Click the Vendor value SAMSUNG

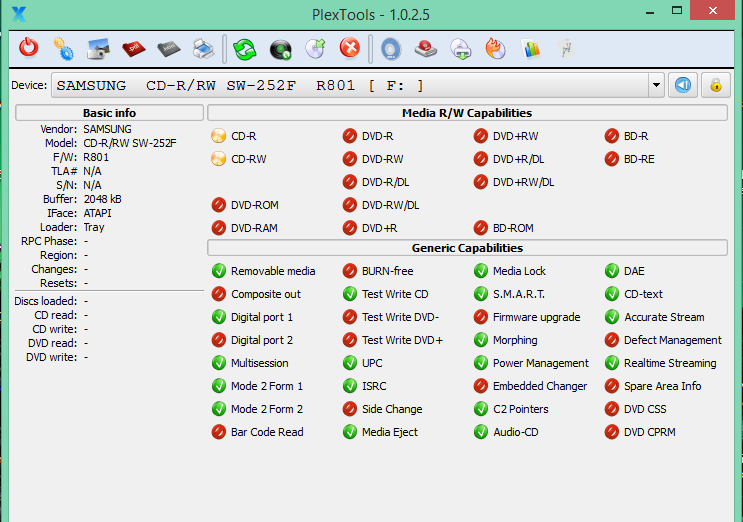coord(108,129)
